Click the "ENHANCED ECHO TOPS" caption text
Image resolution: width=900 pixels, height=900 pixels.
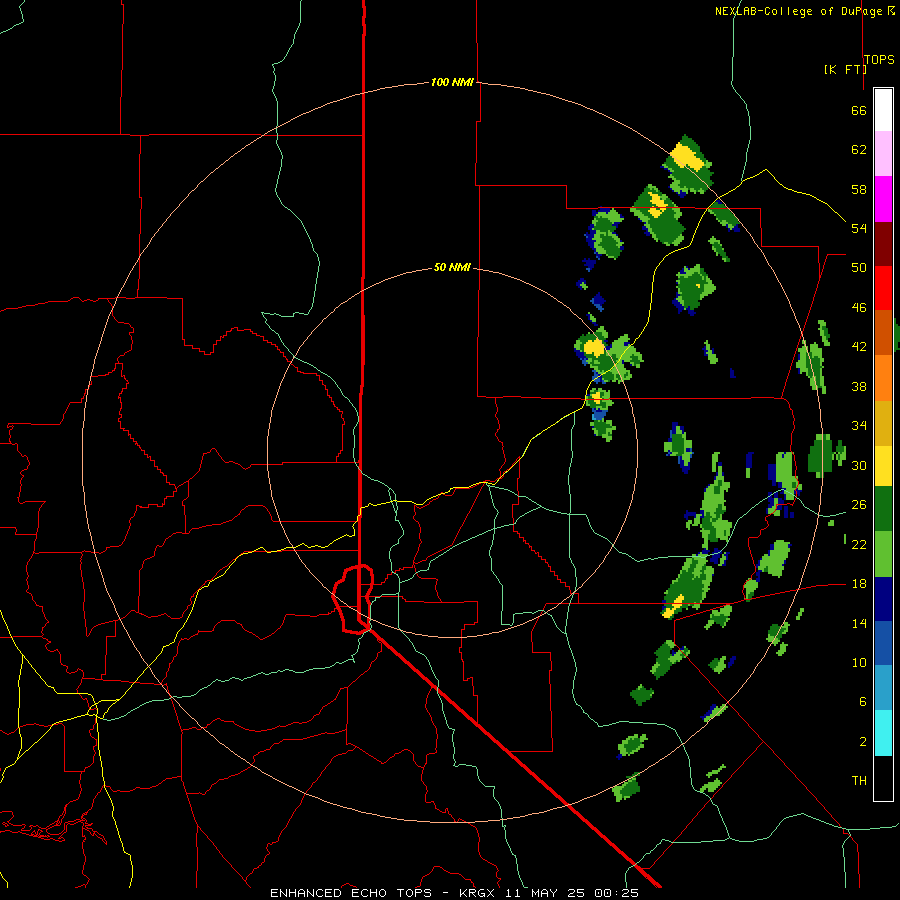[x=351, y=893]
